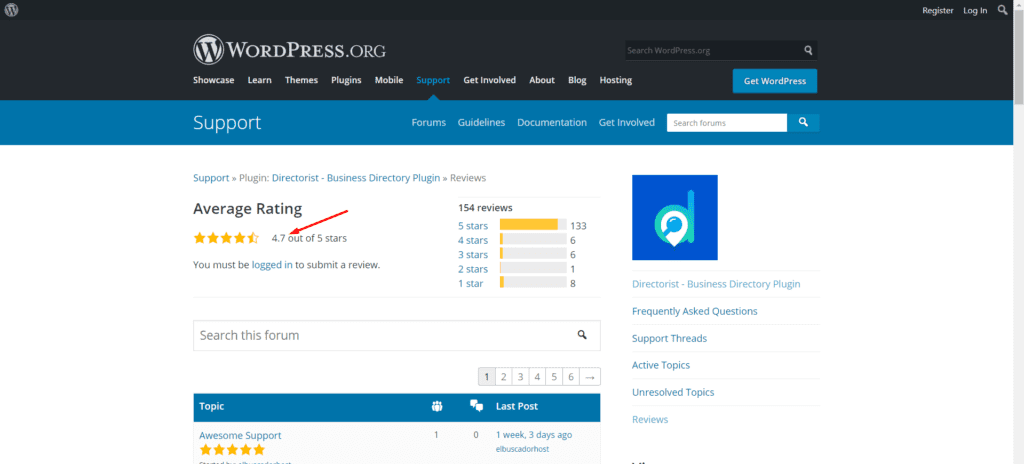Click the voices icon in the topic table header
The image size is (1024, 464).
437,406
